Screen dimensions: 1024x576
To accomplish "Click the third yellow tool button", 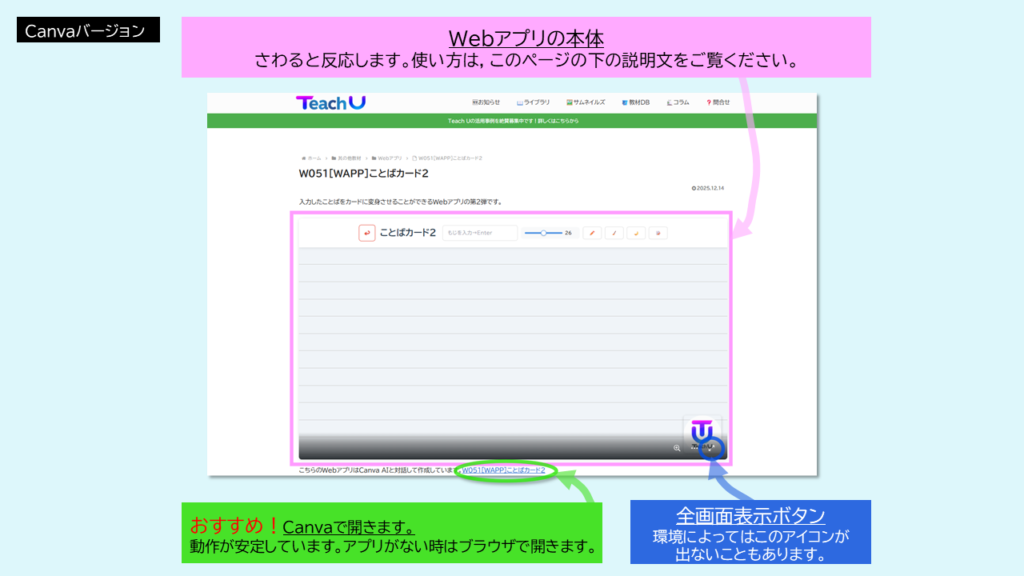I will [636, 233].
